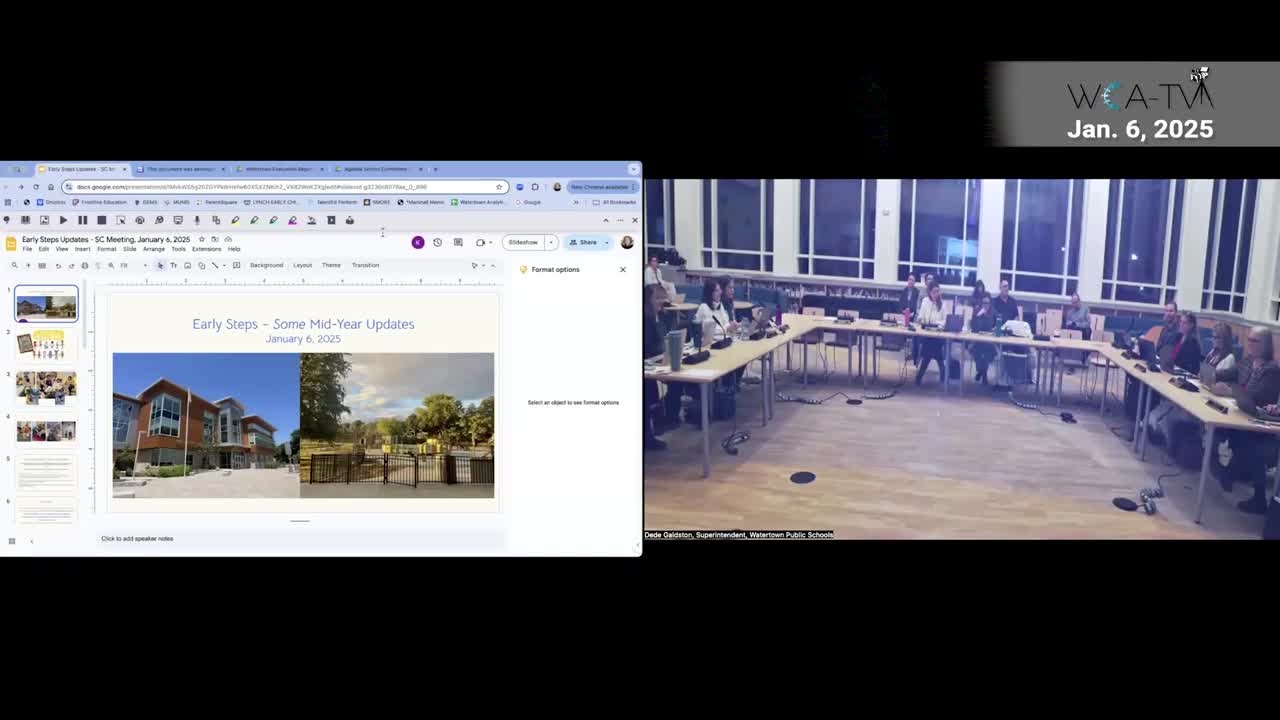This screenshot has height=720, width=1280.
Task: Open the Format menu
Action: click(x=106, y=249)
